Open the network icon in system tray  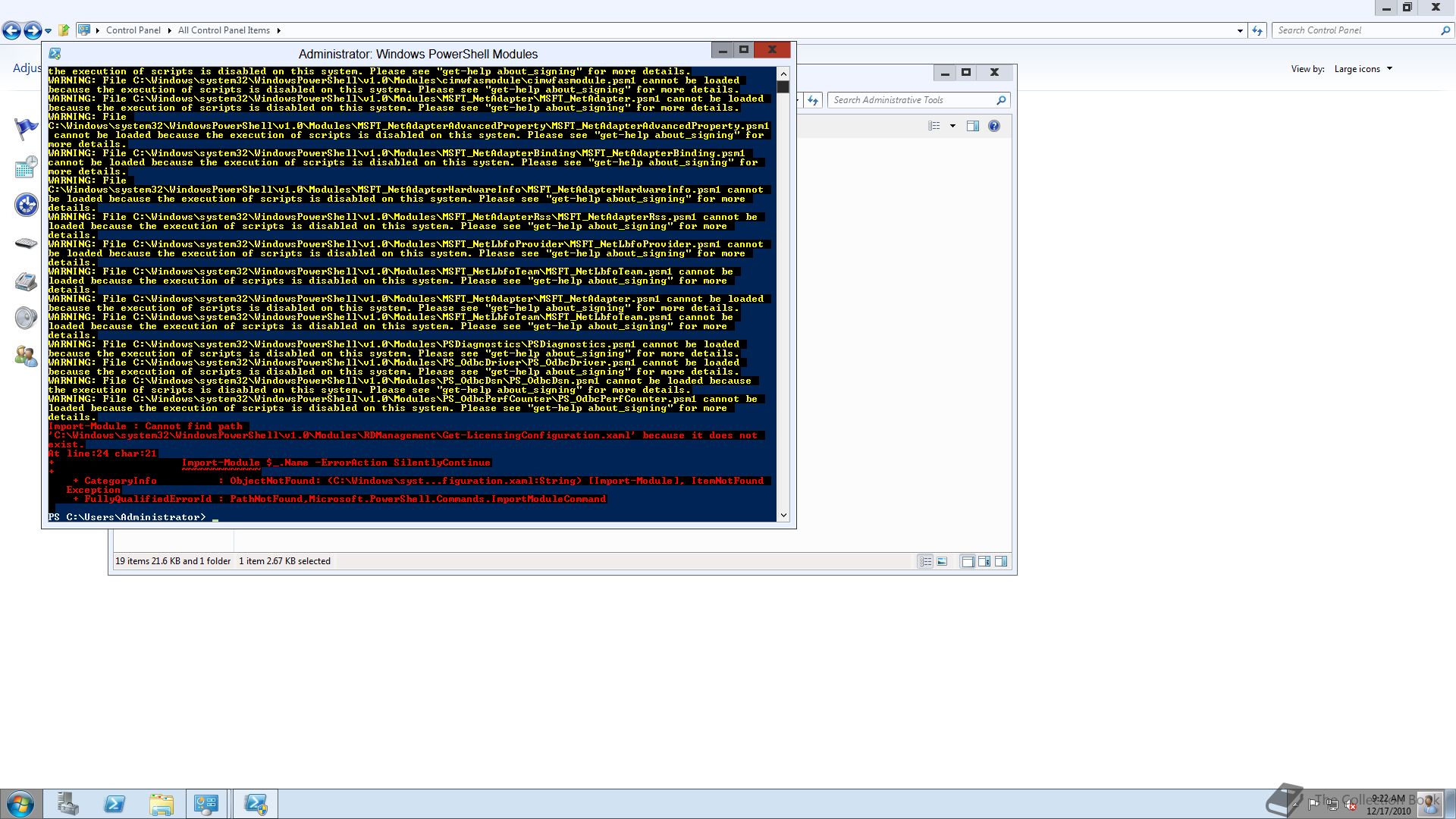tap(1332, 805)
